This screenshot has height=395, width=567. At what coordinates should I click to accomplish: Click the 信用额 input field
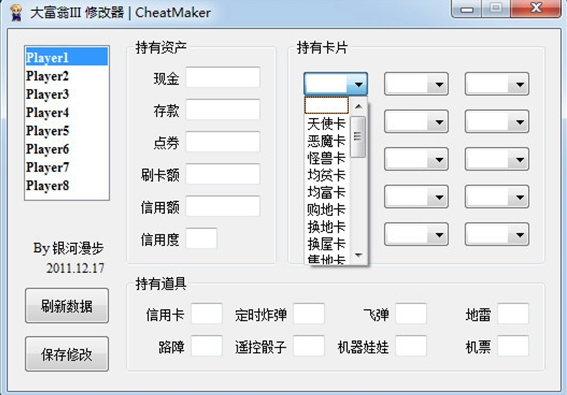click(223, 206)
